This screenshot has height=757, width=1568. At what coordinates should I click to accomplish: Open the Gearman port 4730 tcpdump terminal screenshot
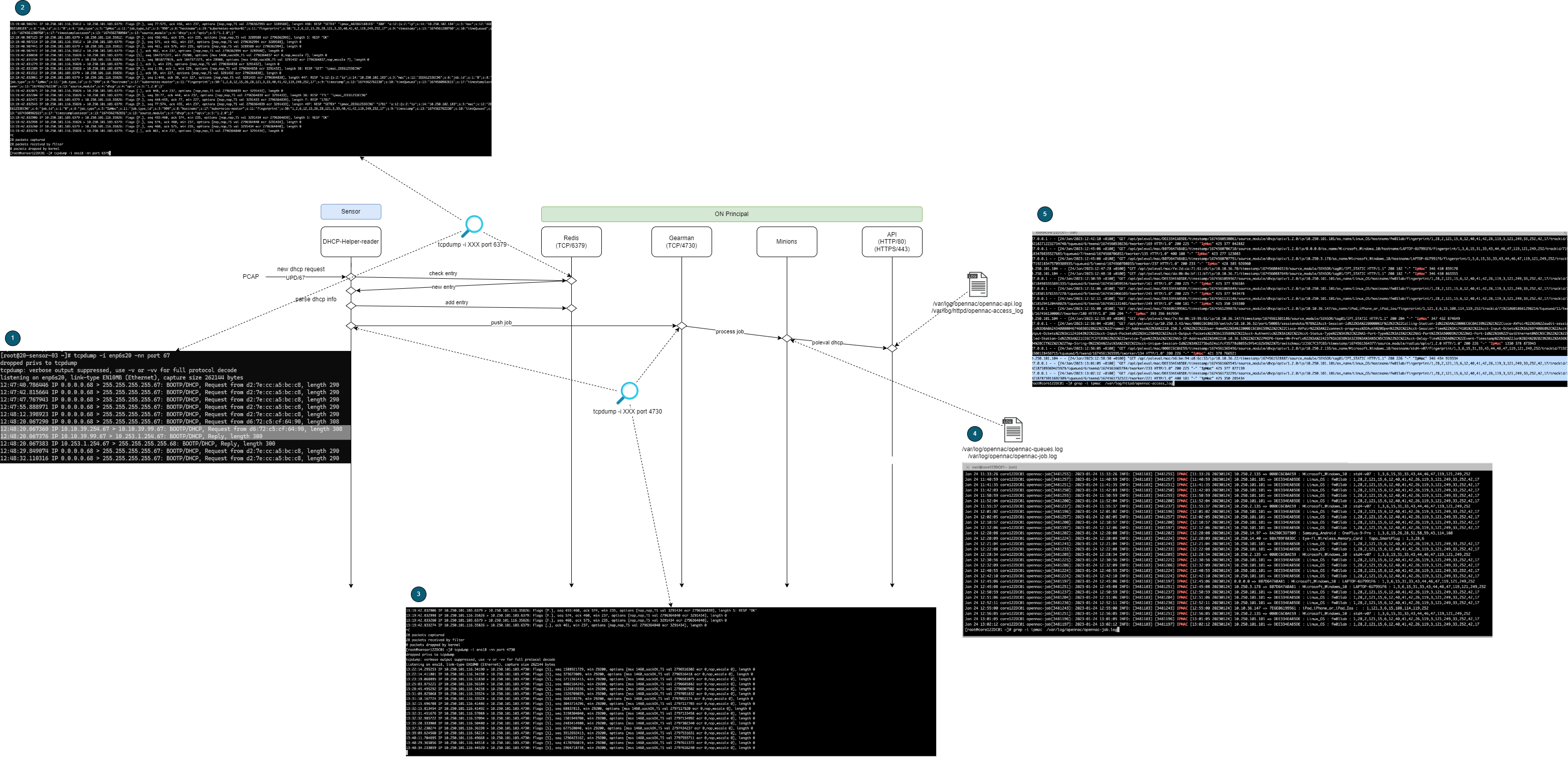[671, 681]
